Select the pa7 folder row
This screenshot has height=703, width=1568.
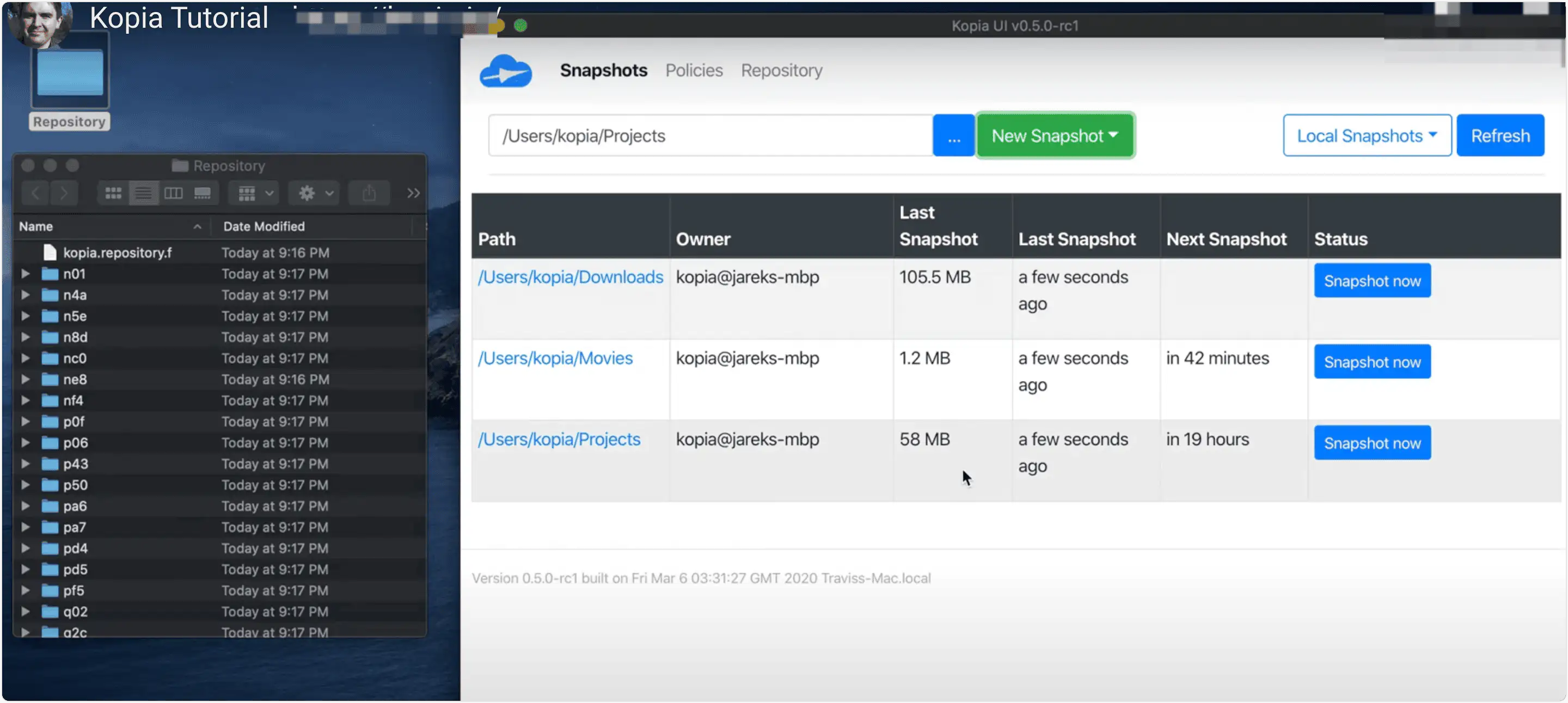point(220,527)
